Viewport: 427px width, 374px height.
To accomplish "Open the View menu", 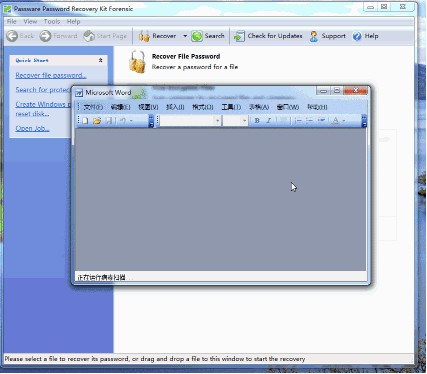I will (x=30, y=22).
